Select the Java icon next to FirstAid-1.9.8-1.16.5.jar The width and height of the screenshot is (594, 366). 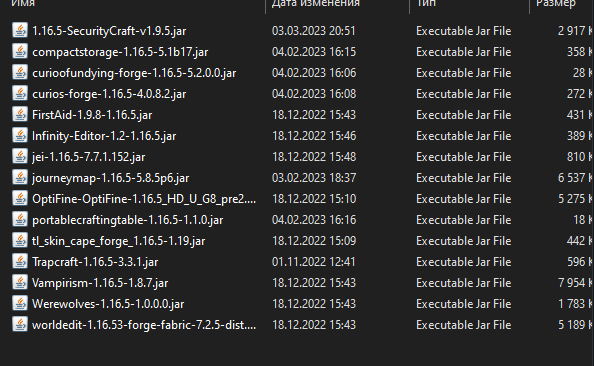20,114
